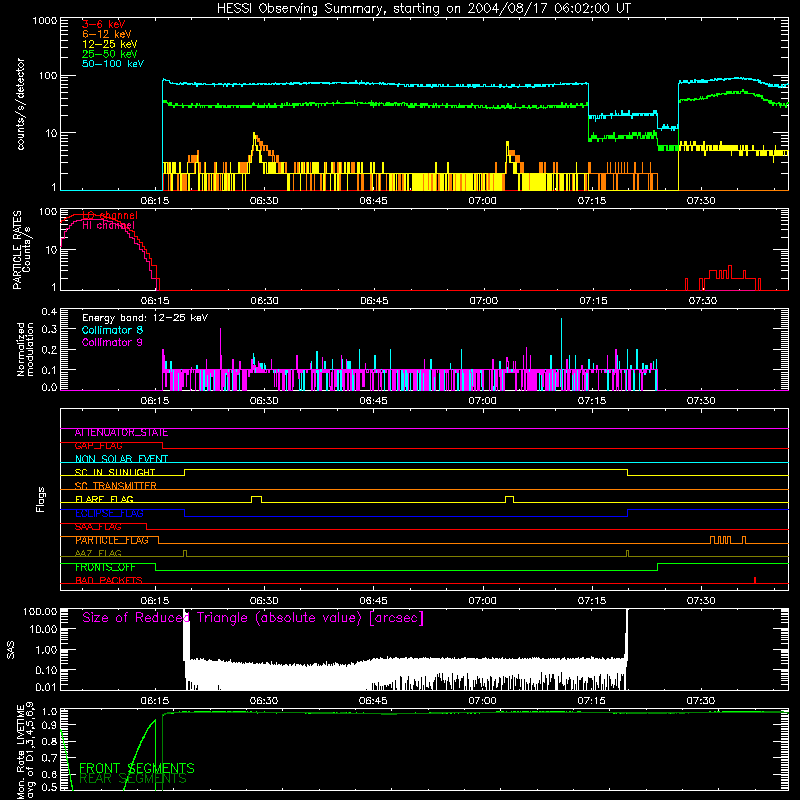Click the first flare flag pulse near 06:30
Image resolution: width=800 pixels, height=800 pixels.
point(257,499)
